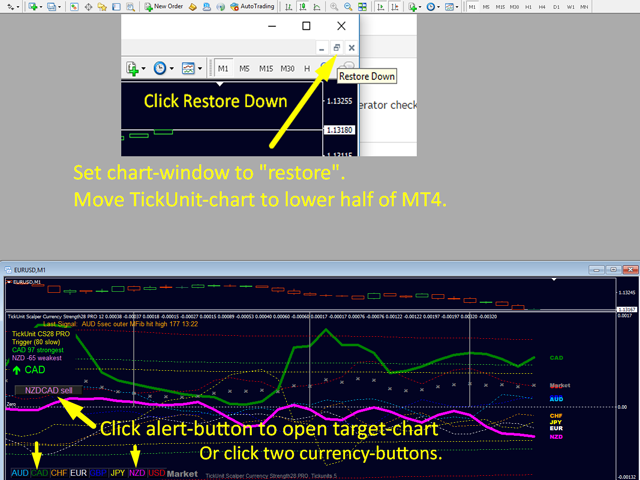Toggle the CAD currency button
Screen dimensions: 640x480
pyautogui.click(x=39, y=473)
